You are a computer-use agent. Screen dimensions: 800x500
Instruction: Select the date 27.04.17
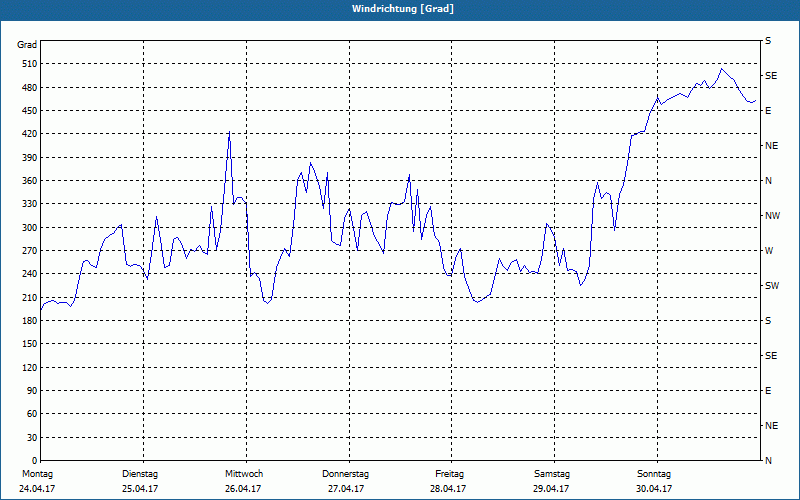[x=346, y=489]
